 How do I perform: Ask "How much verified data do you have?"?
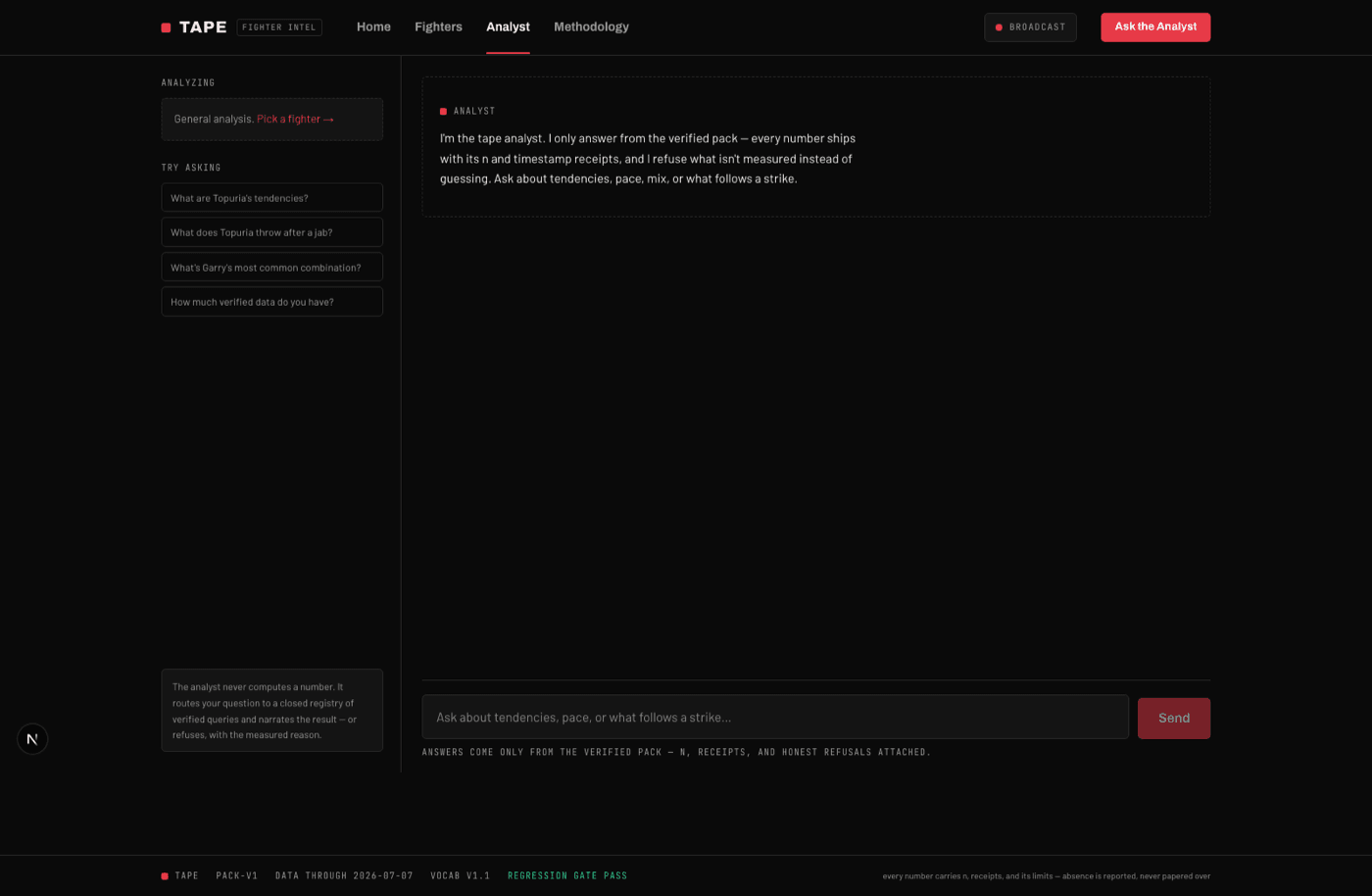tap(271, 302)
